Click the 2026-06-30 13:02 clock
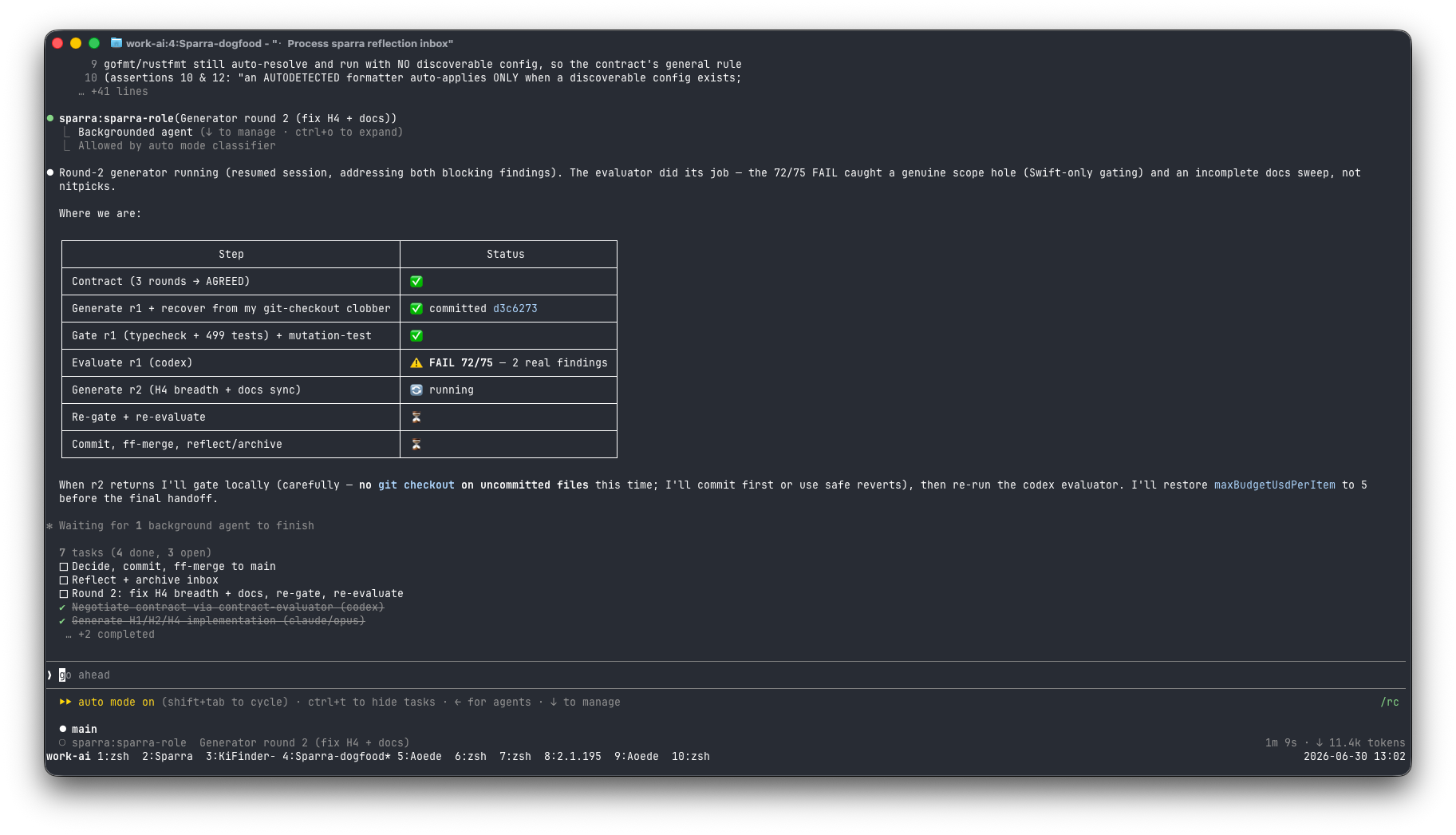This screenshot has height=835, width=1456. [x=1355, y=756]
